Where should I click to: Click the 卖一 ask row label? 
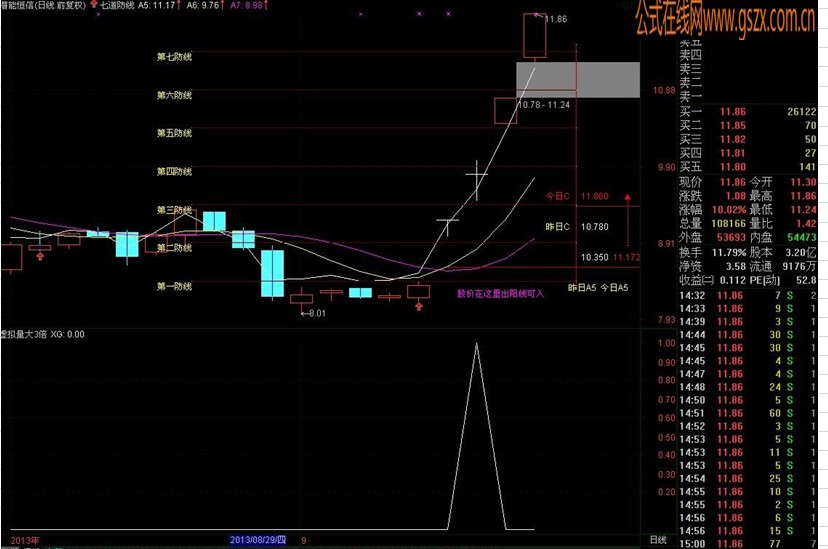click(x=691, y=97)
